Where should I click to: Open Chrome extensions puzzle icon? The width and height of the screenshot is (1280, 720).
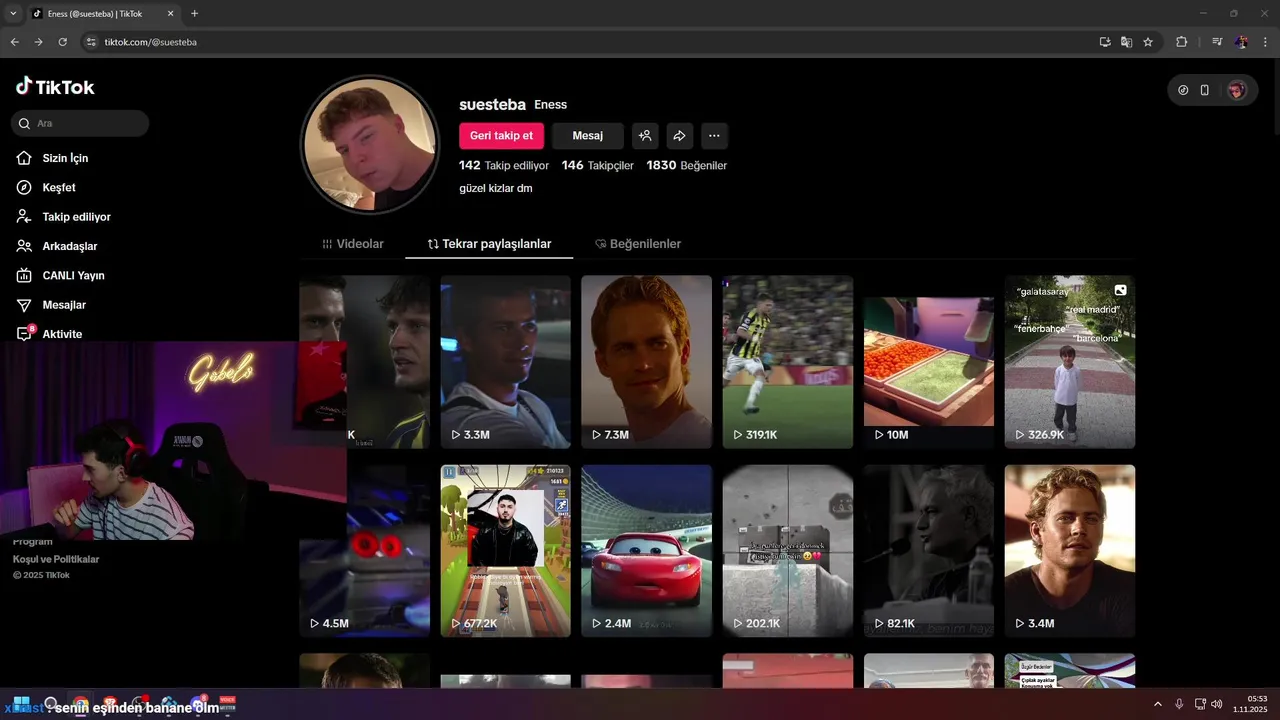coord(1181,42)
